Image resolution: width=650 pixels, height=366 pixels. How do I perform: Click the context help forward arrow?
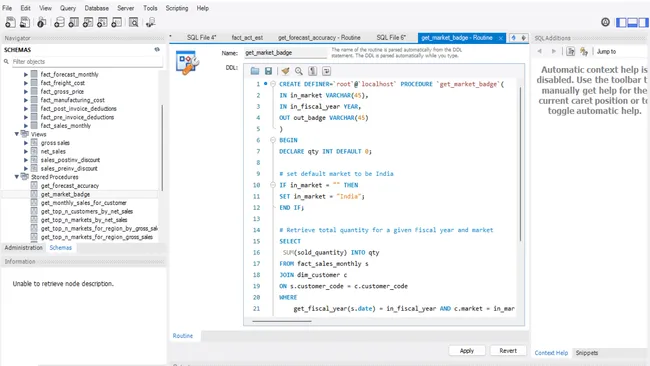[x=554, y=51]
